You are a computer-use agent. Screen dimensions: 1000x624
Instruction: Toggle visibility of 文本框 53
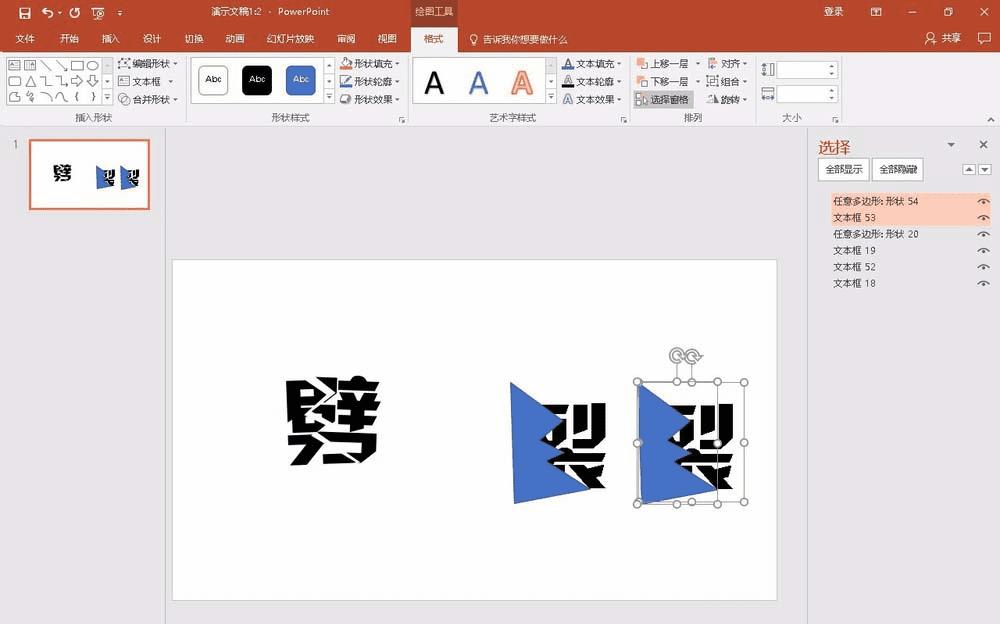point(983,218)
